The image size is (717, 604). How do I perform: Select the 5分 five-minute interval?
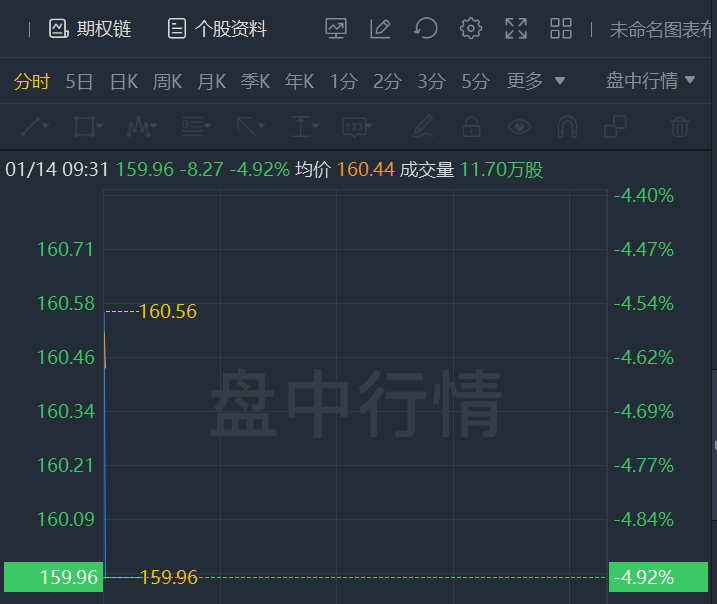click(x=476, y=81)
